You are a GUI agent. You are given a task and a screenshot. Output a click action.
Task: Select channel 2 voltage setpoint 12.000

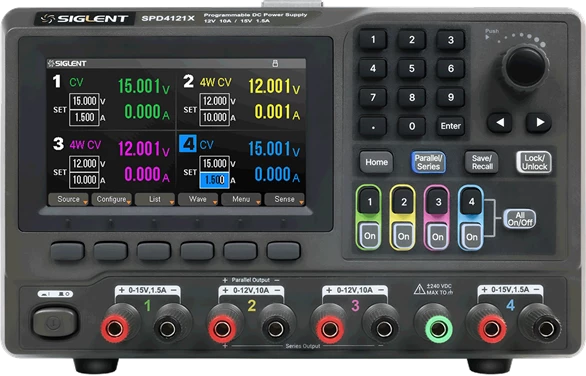tap(215, 101)
